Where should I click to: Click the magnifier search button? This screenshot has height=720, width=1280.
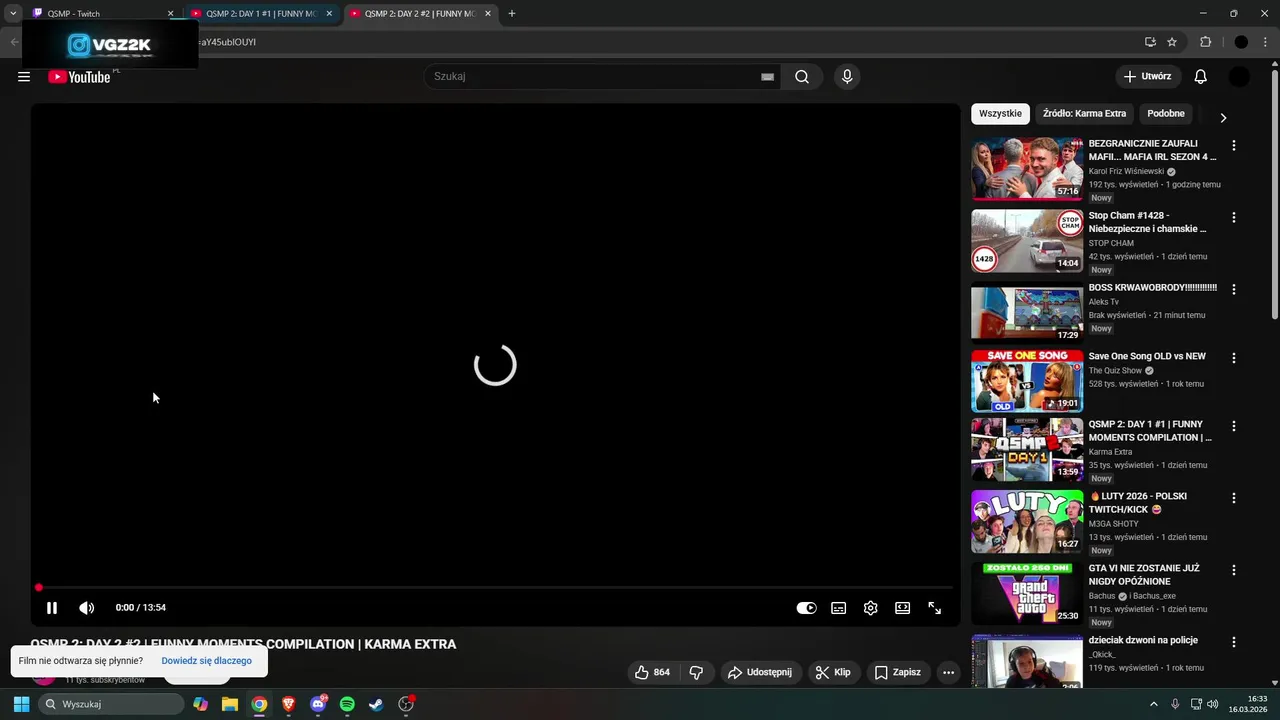pyautogui.click(x=802, y=77)
